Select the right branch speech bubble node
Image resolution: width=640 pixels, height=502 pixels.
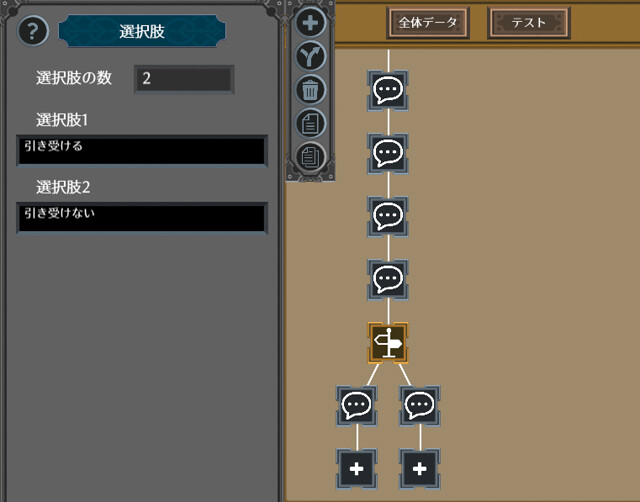(420, 406)
